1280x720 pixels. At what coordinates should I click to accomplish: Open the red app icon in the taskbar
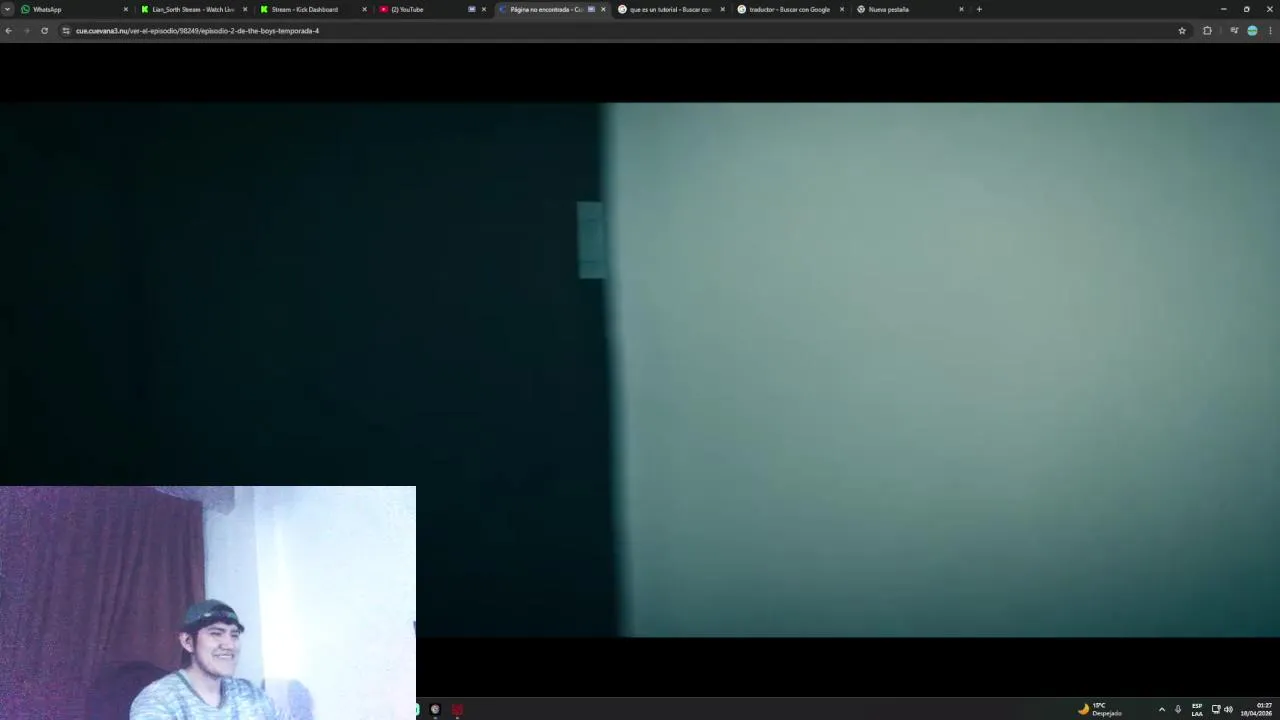click(x=457, y=709)
